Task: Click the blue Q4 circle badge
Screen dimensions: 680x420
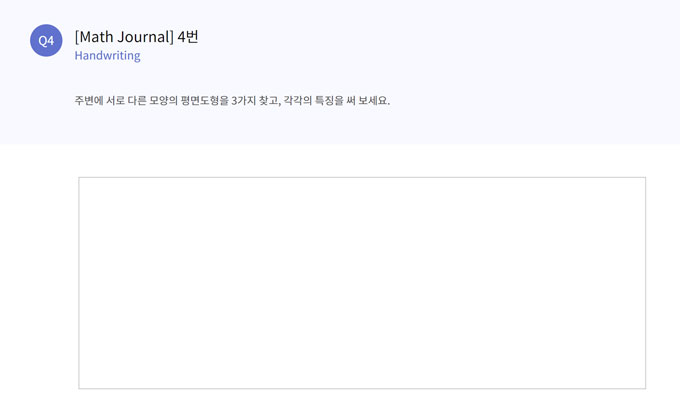Action: (x=46, y=40)
